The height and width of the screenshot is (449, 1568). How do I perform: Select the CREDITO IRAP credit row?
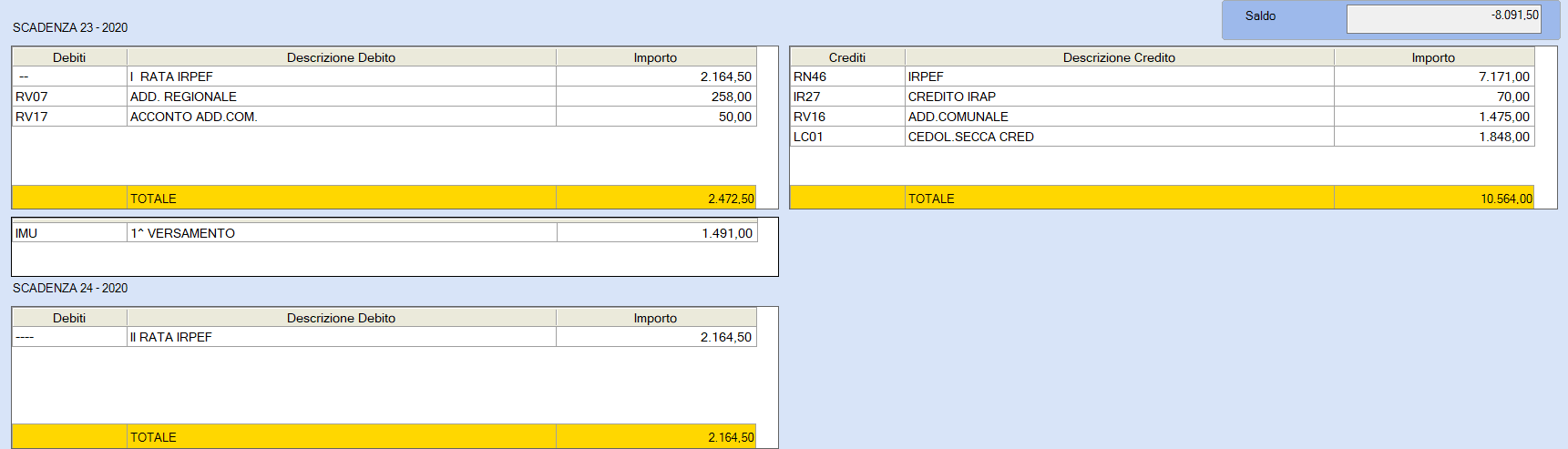(x=1163, y=97)
